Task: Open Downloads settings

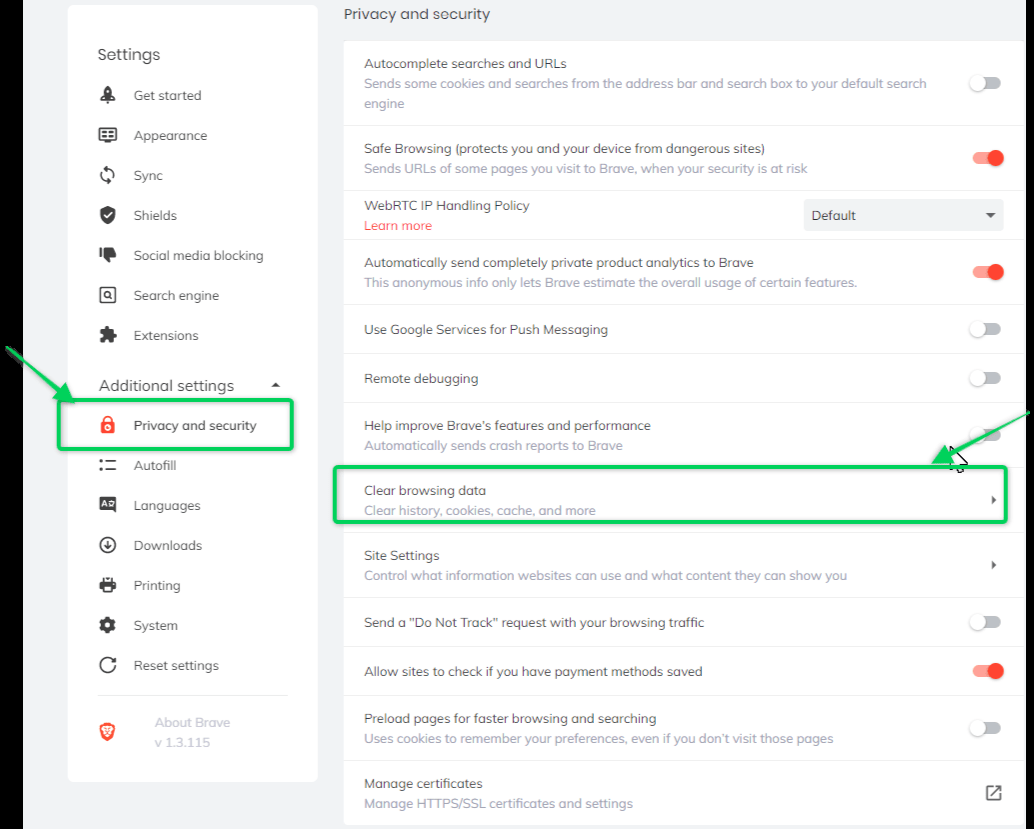Action: pyautogui.click(x=167, y=545)
